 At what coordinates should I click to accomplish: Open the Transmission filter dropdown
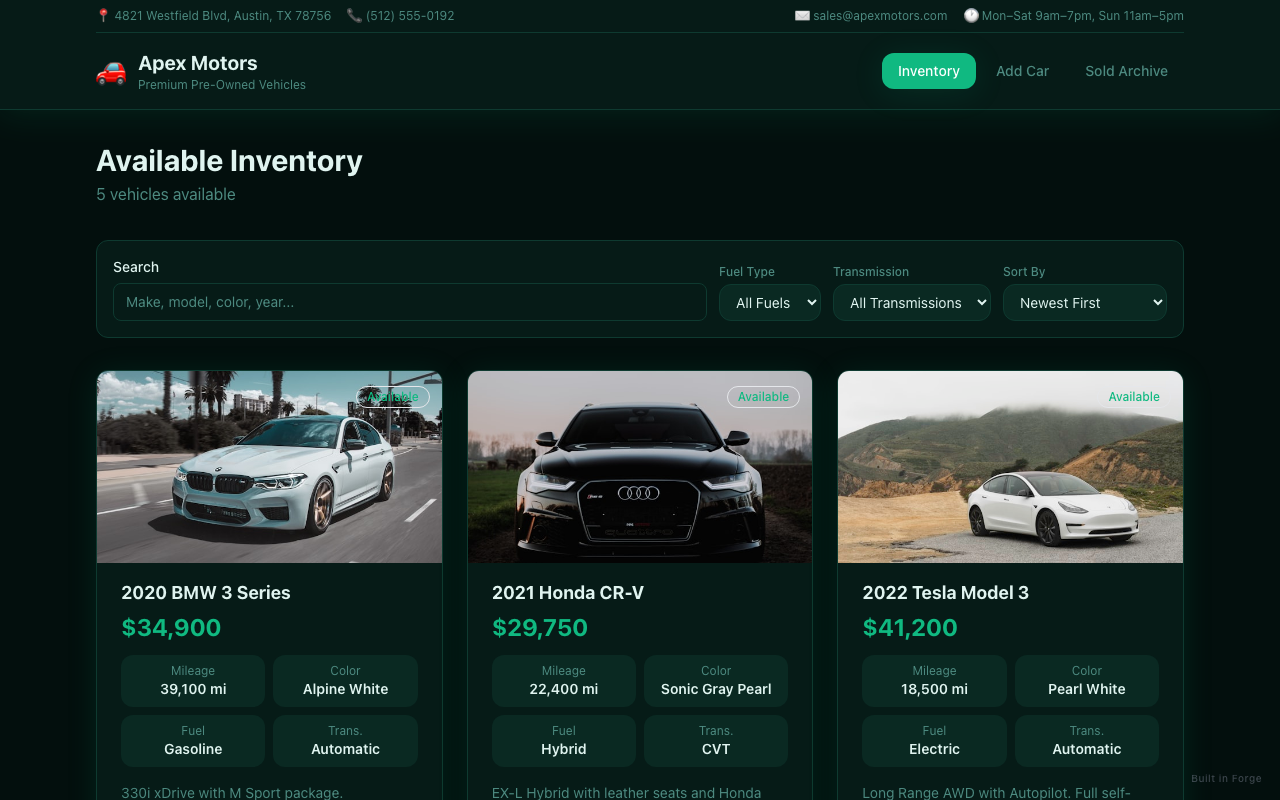point(912,302)
